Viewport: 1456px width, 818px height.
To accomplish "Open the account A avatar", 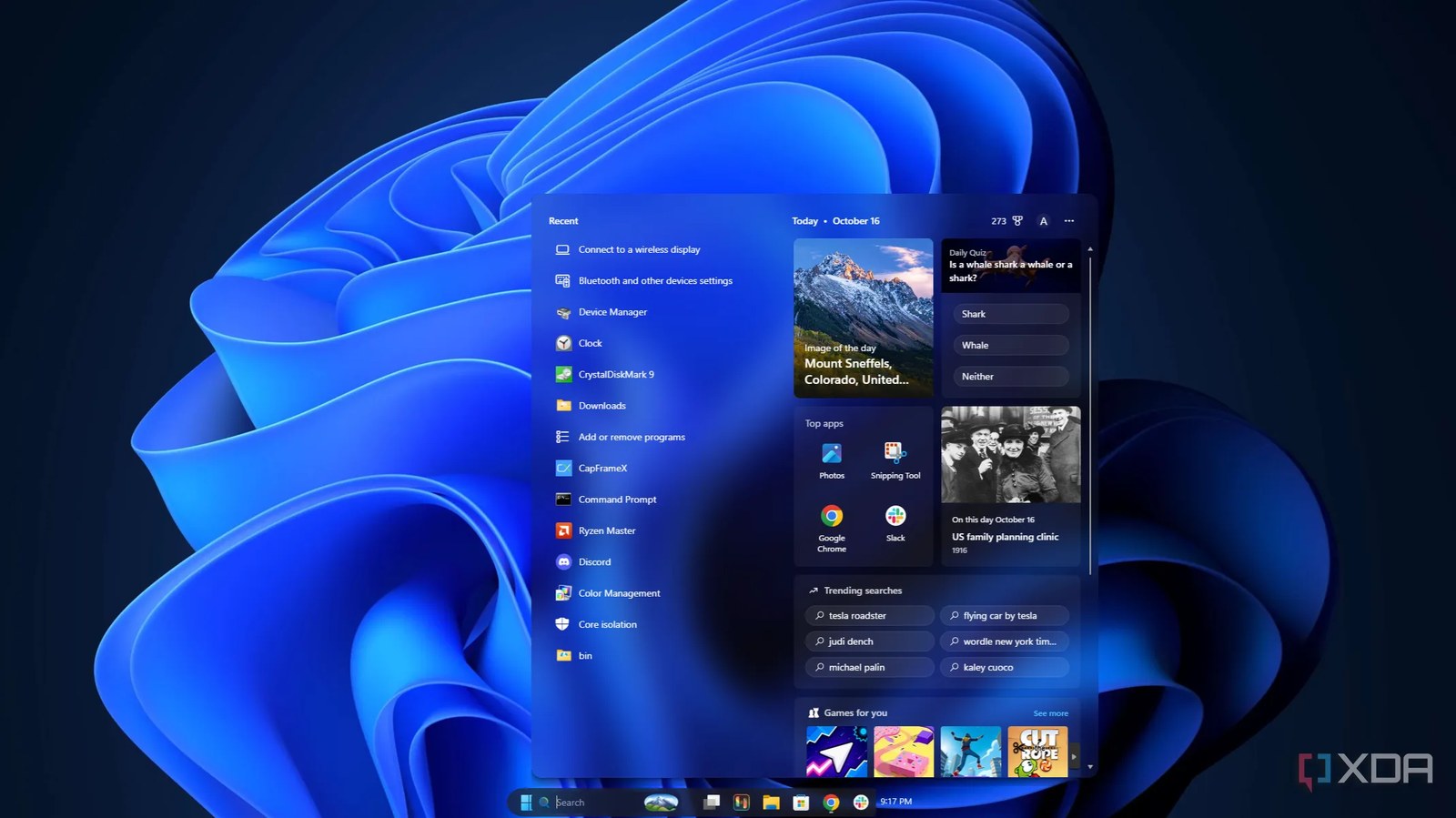I will (x=1044, y=221).
